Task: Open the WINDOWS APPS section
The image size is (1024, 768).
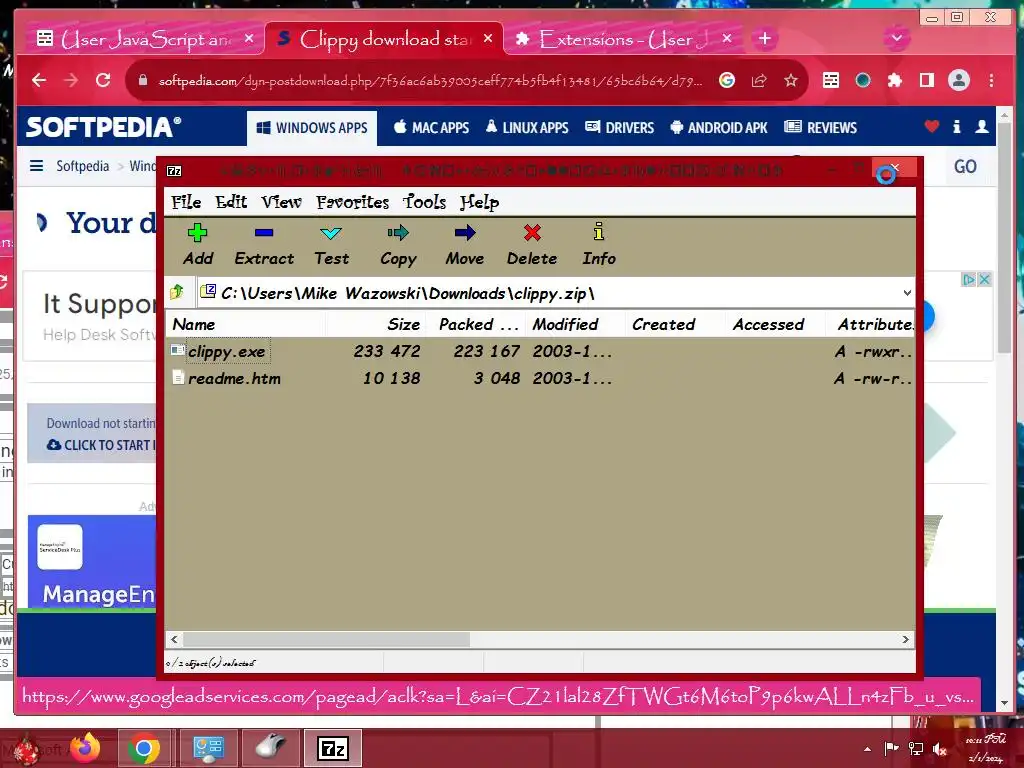Action: (x=312, y=128)
